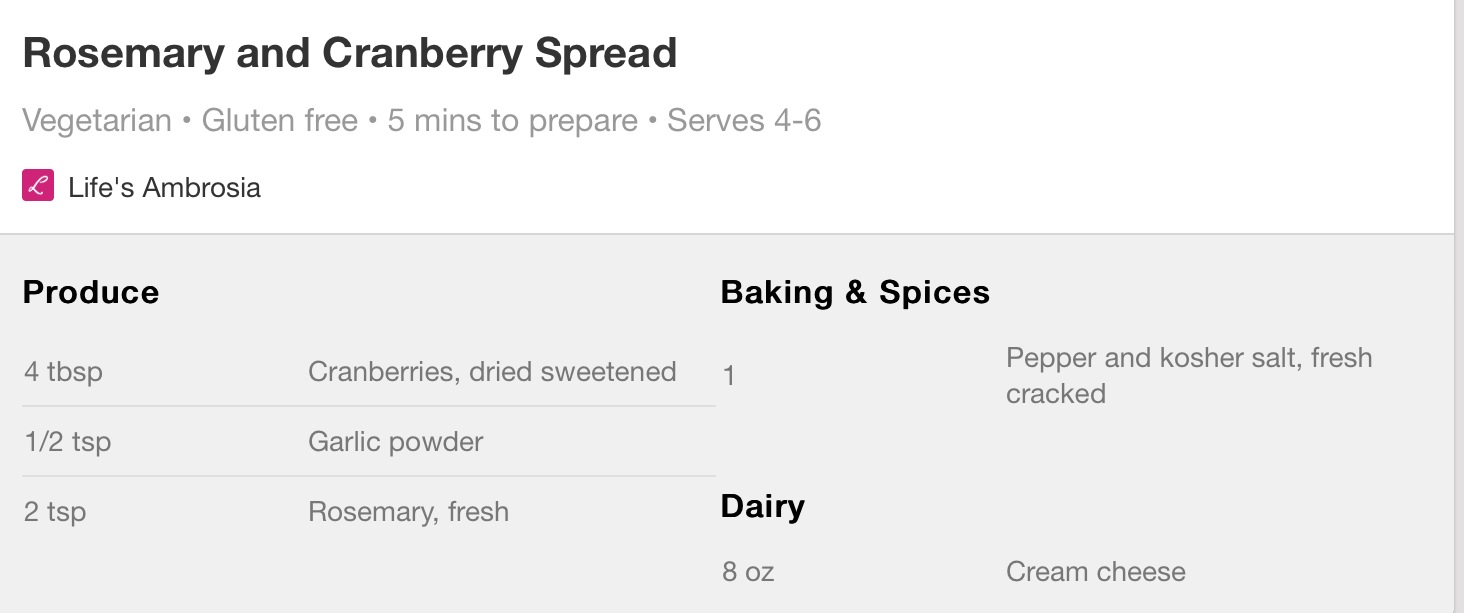Select the Garlic powder ingredient row
Screen dimensions: 1464x613
(x=369, y=442)
